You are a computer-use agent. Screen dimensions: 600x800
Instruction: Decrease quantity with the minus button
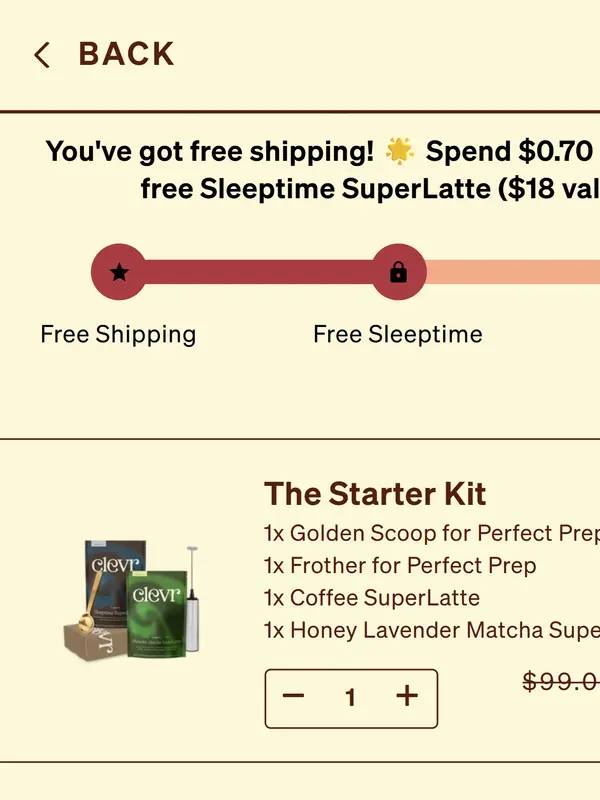click(293, 697)
